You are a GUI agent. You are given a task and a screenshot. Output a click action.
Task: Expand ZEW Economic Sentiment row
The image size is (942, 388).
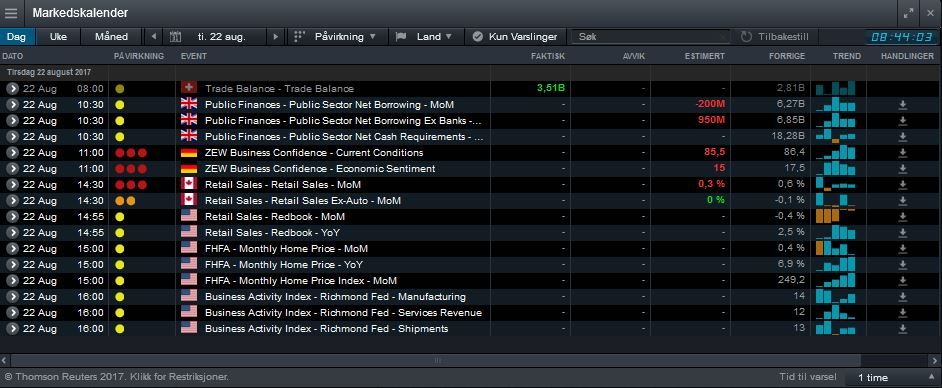coord(13,169)
